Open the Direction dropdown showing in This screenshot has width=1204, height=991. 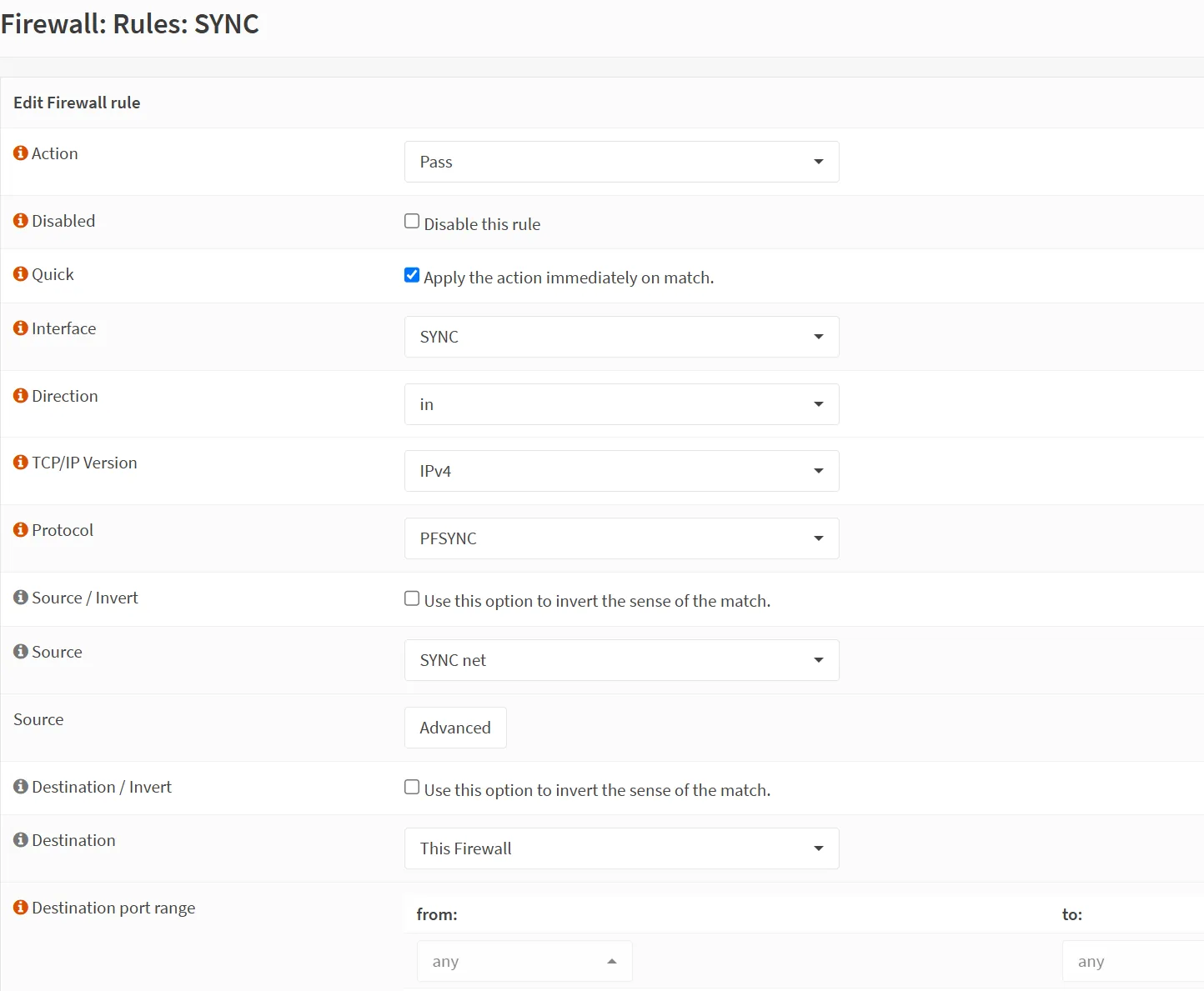[x=622, y=404]
